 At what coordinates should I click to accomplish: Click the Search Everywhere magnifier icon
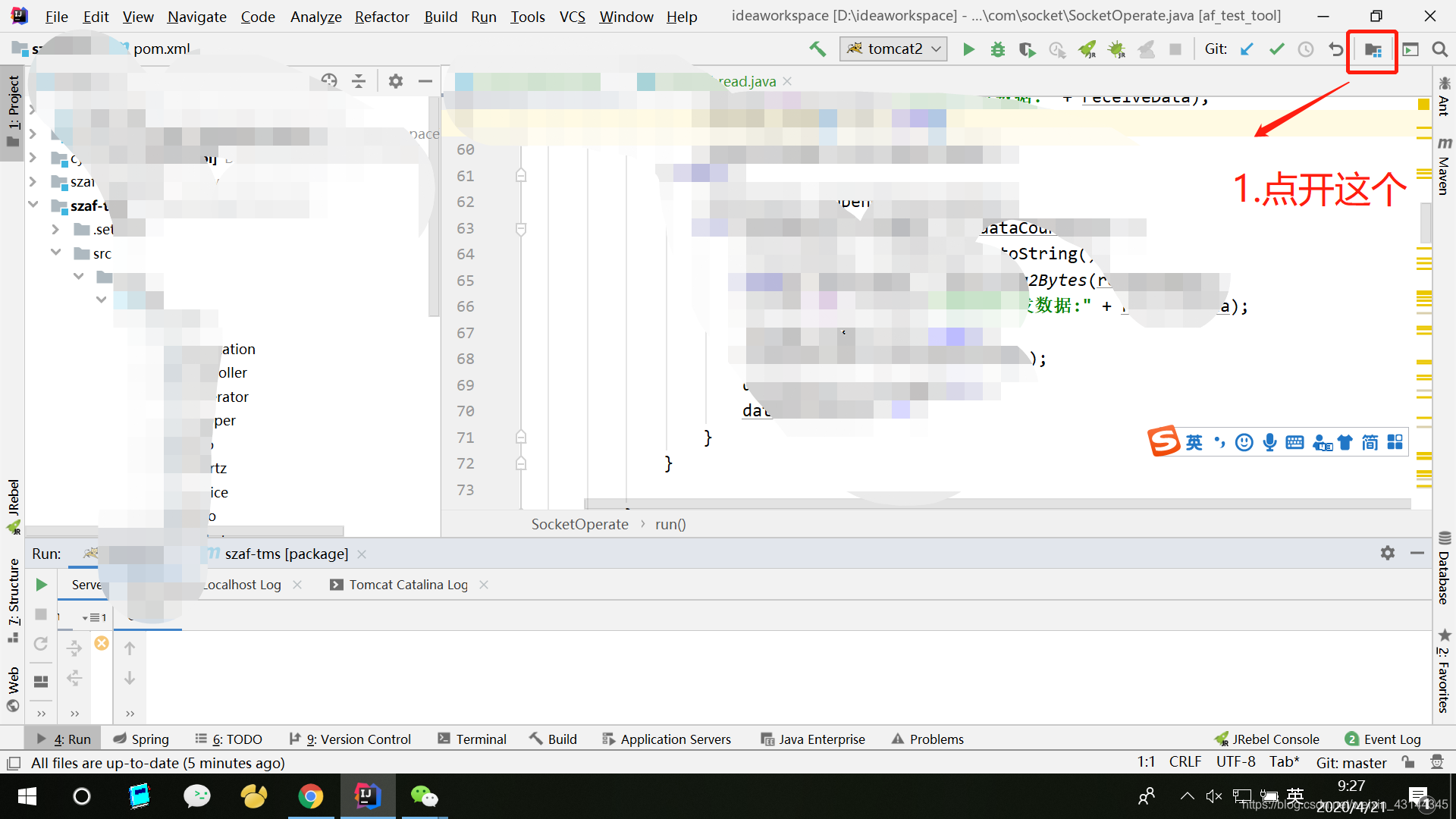pos(1439,49)
